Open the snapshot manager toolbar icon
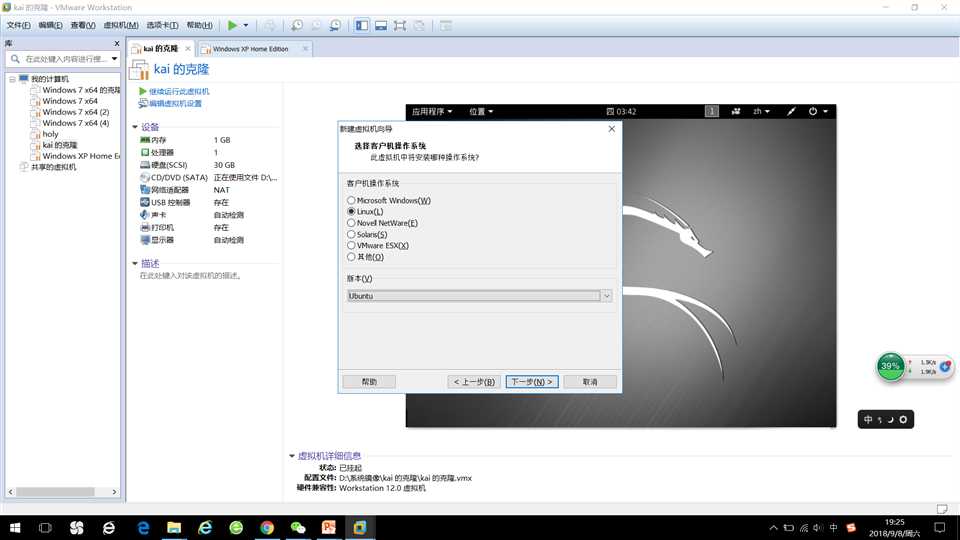 335,25
